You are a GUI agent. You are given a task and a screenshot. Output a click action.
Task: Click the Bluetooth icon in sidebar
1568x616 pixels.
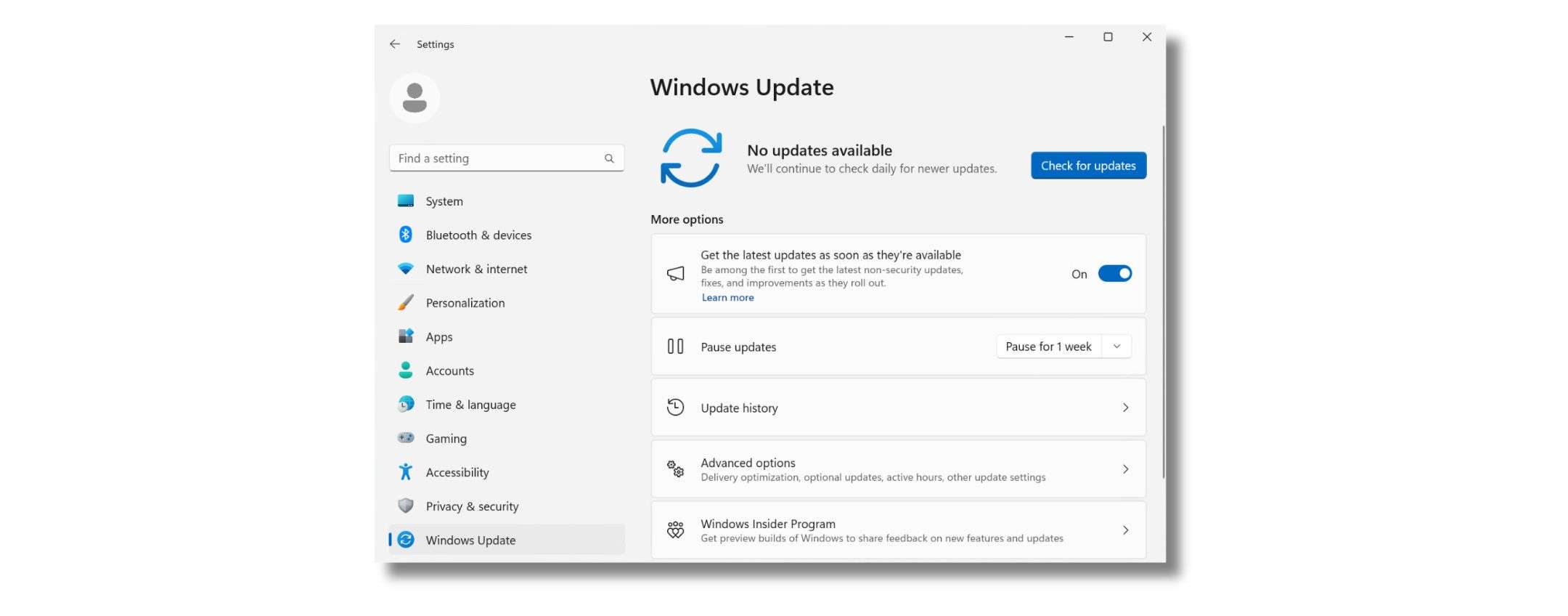tap(406, 235)
